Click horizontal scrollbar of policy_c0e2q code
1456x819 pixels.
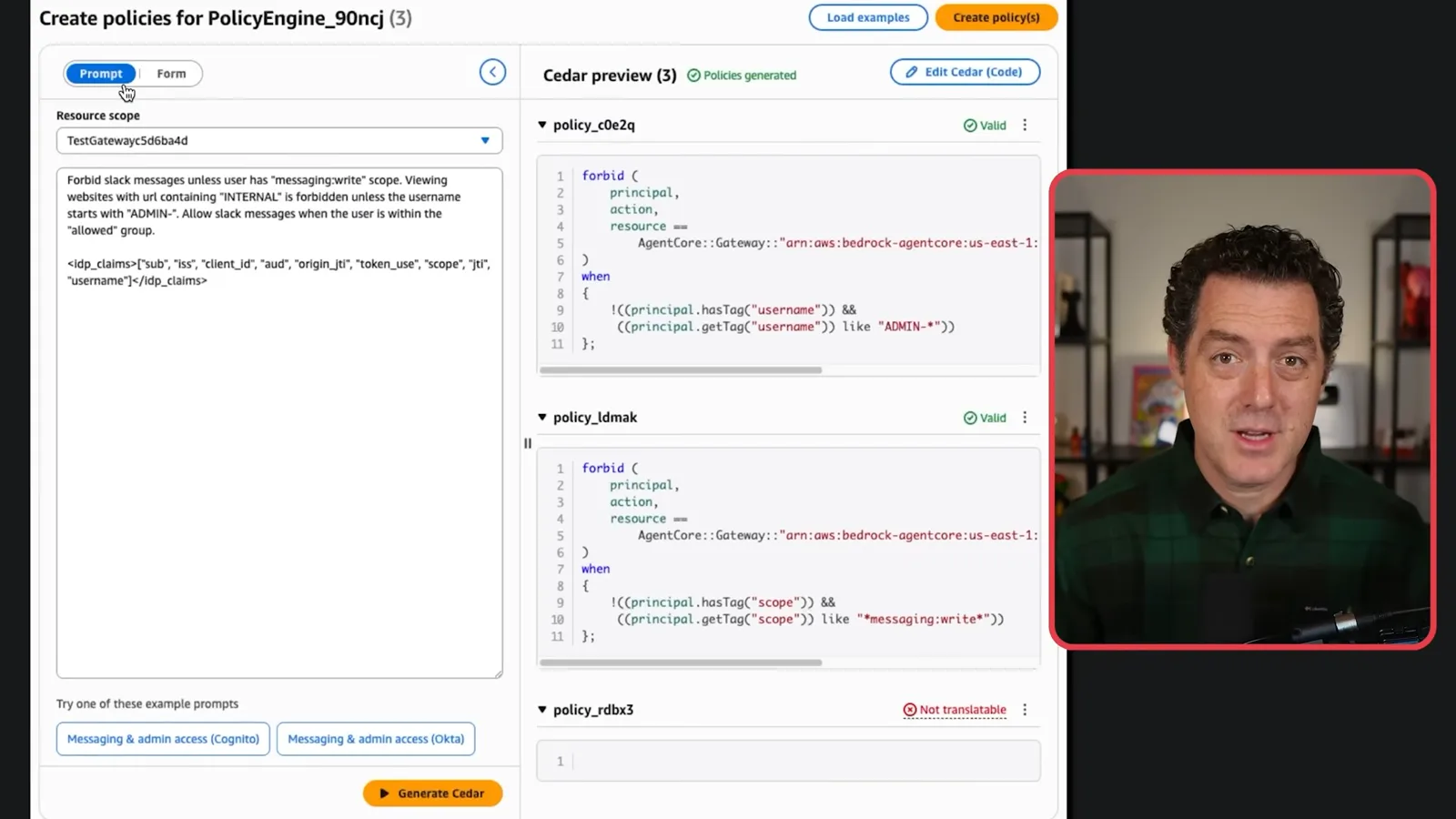click(x=681, y=370)
